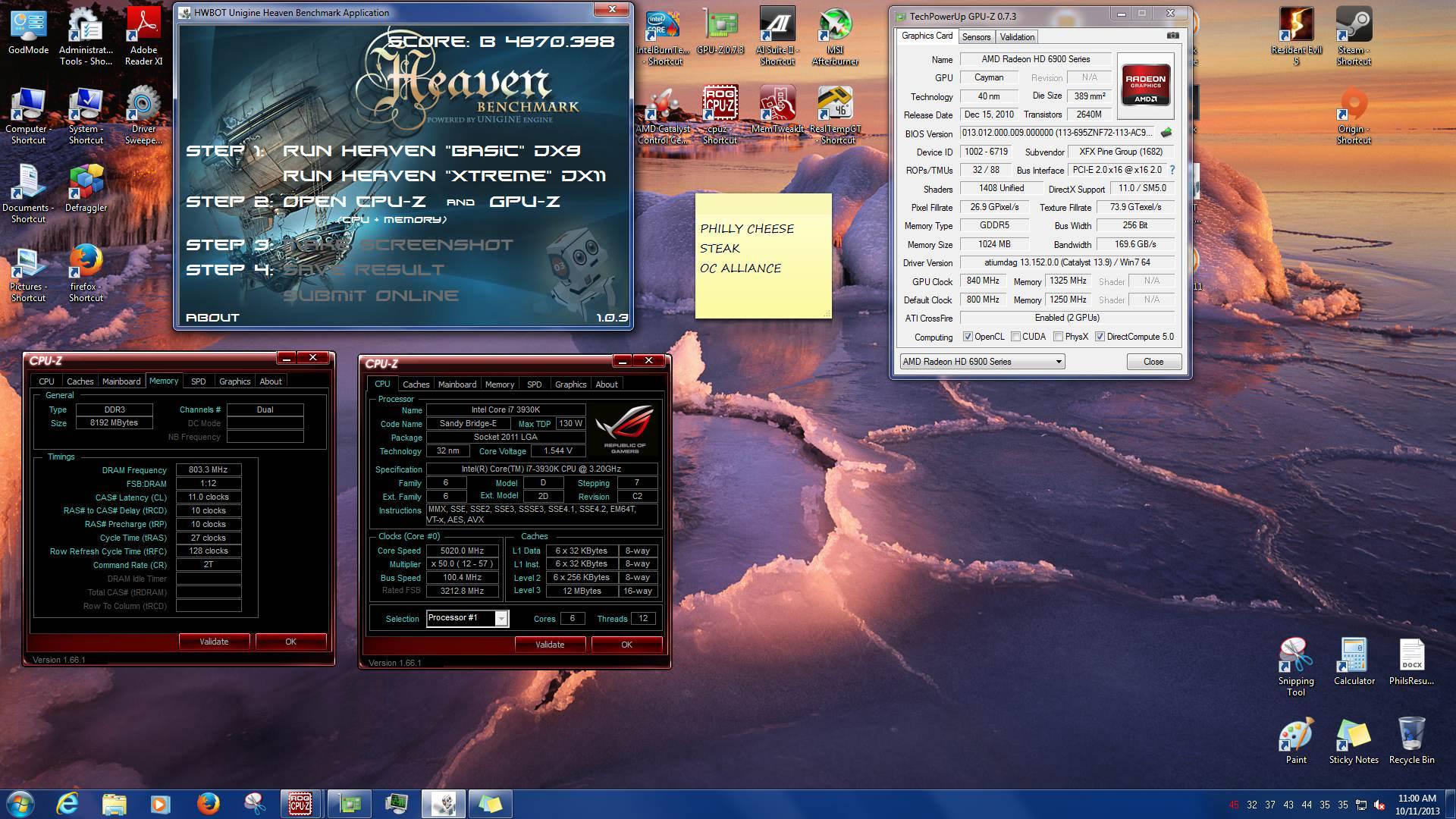Screen dimensions: 1456x819
Task: Click volume icon in system tray
Action: [1379, 805]
